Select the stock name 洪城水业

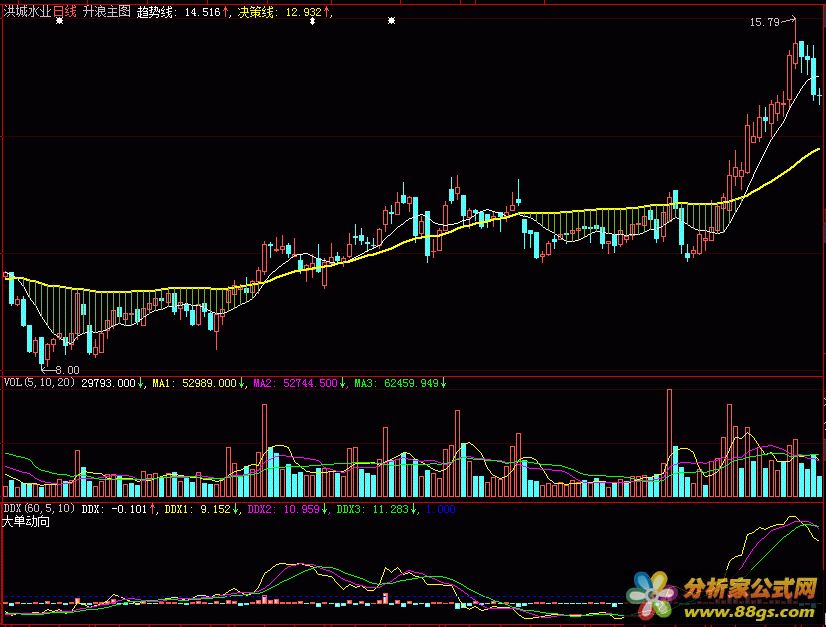pos(27,11)
